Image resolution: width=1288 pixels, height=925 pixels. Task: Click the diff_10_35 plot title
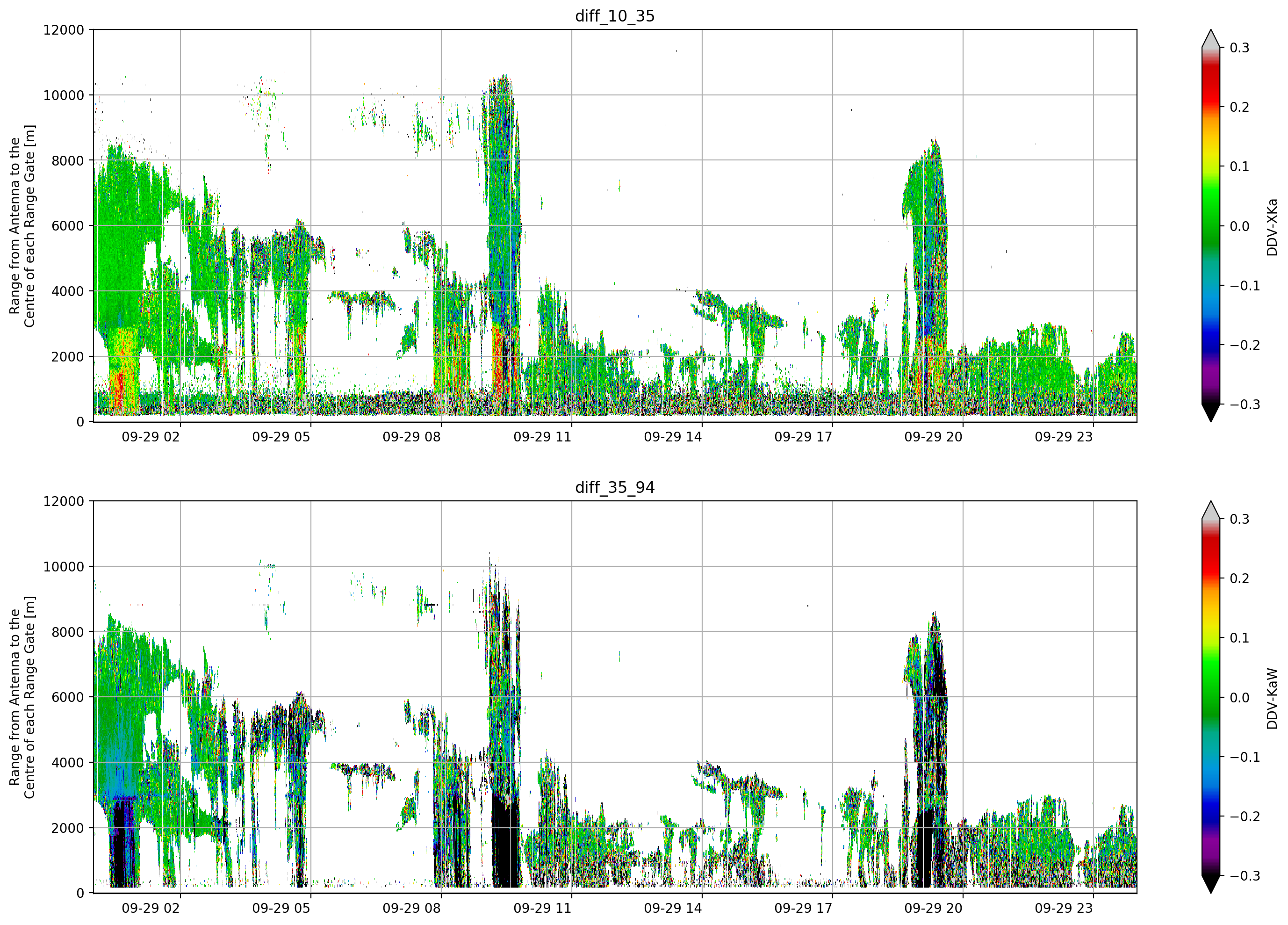click(614, 16)
